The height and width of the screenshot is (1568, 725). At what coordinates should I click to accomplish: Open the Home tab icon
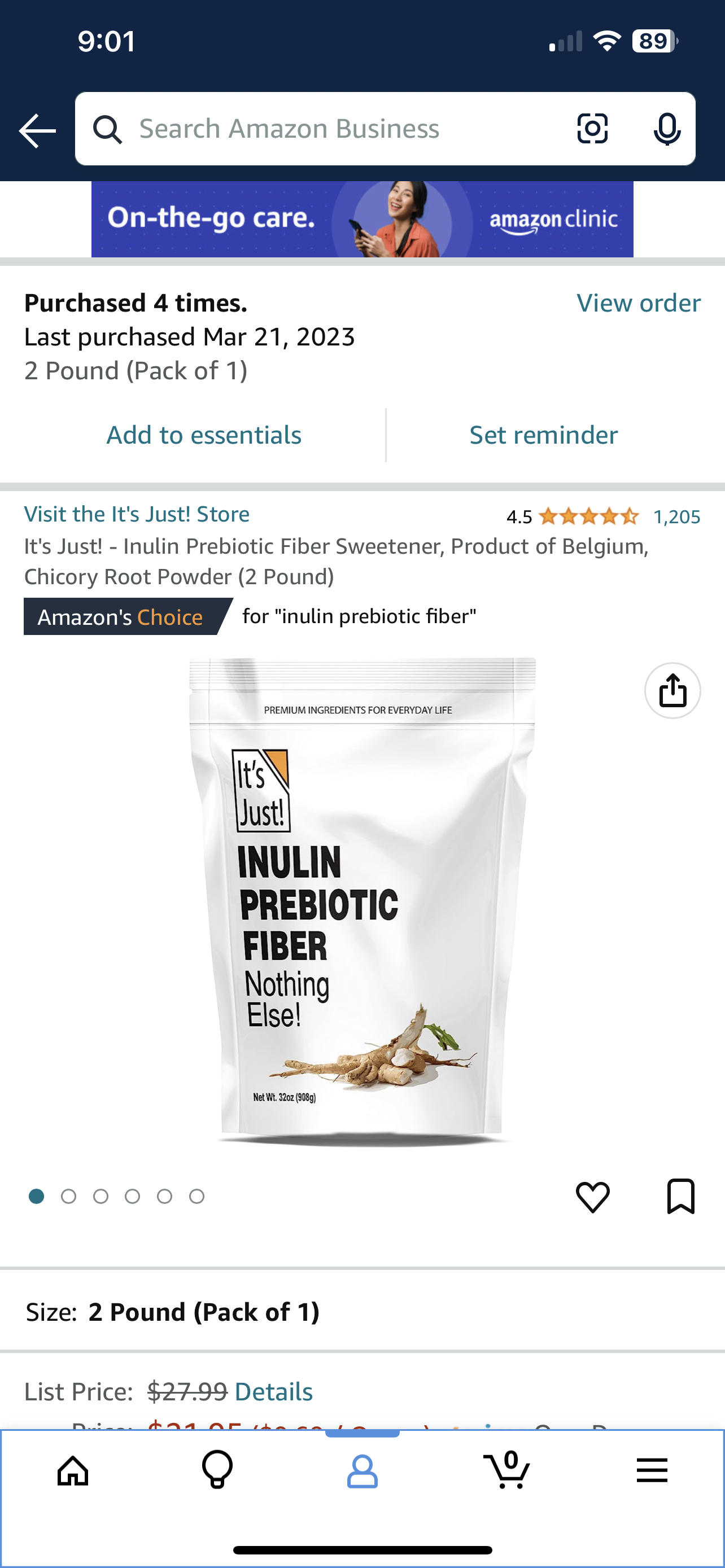[73, 1471]
